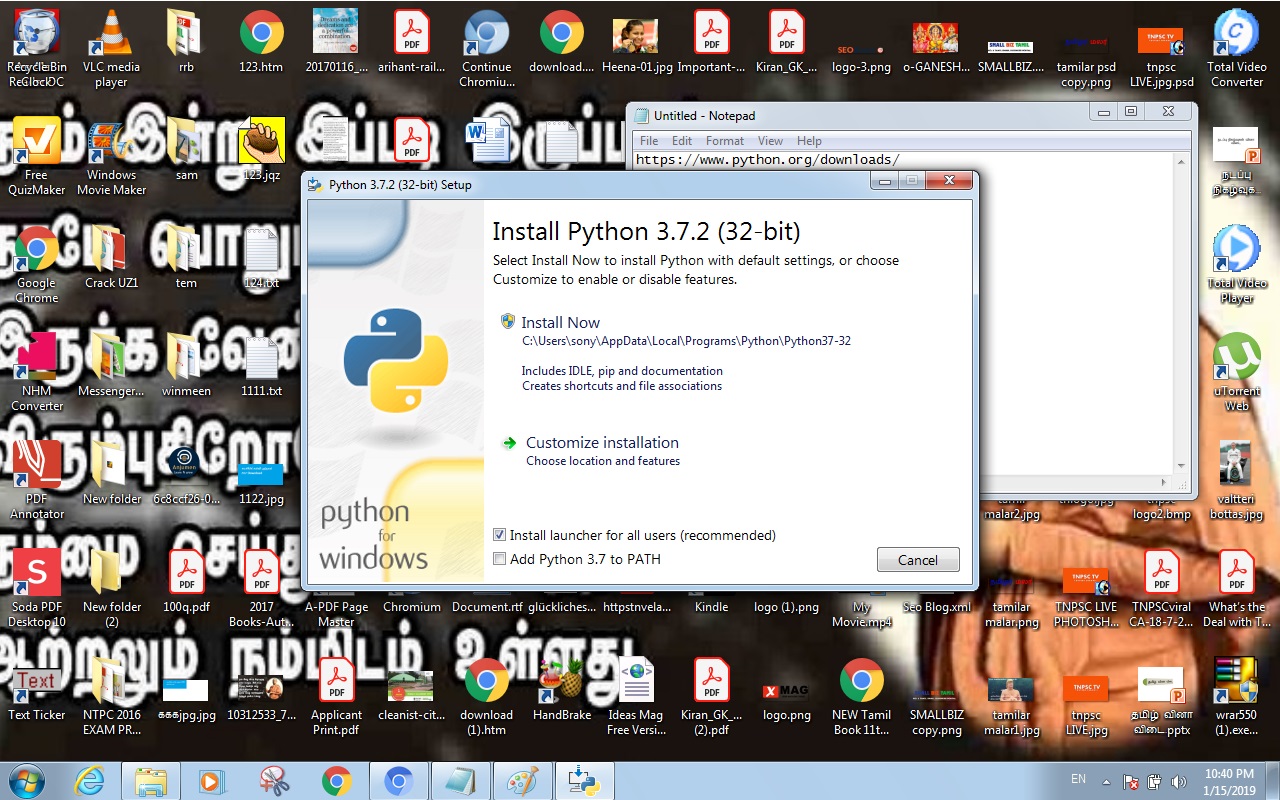Image resolution: width=1280 pixels, height=800 pixels.
Task: Uncheck Install launcher for all users
Action: pos(499,535)
